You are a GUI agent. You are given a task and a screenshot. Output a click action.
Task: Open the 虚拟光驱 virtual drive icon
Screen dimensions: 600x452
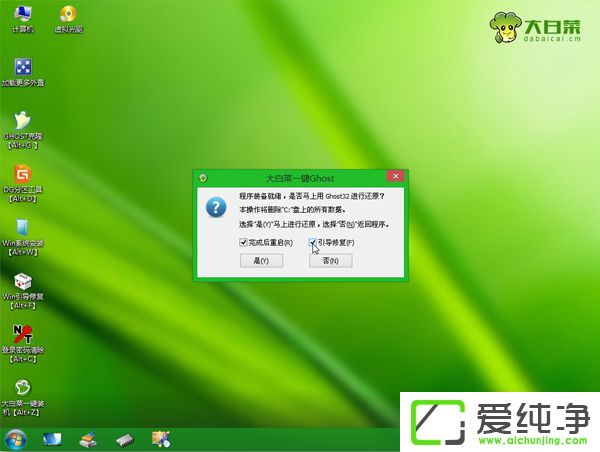coord(68,15)
